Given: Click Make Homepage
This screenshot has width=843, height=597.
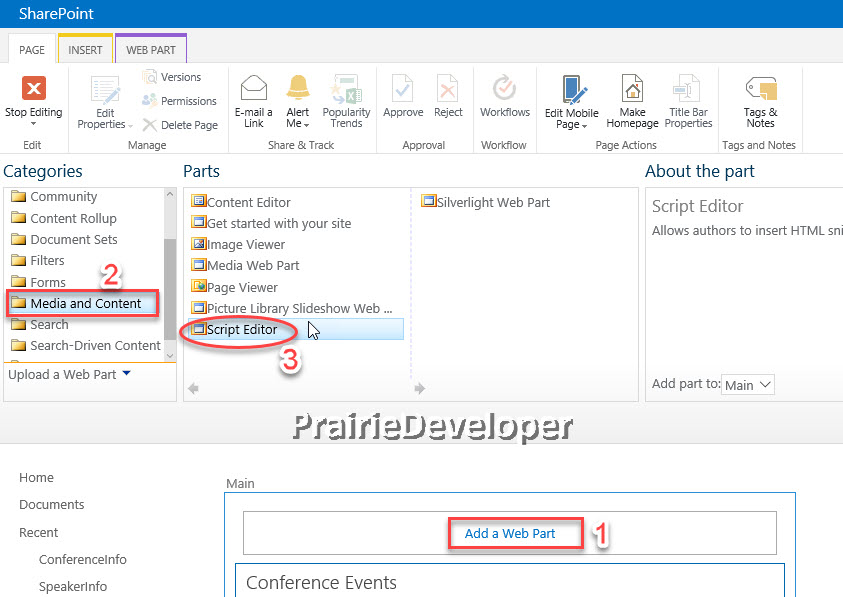Looking at the screenshot, I should coord(632,101).
